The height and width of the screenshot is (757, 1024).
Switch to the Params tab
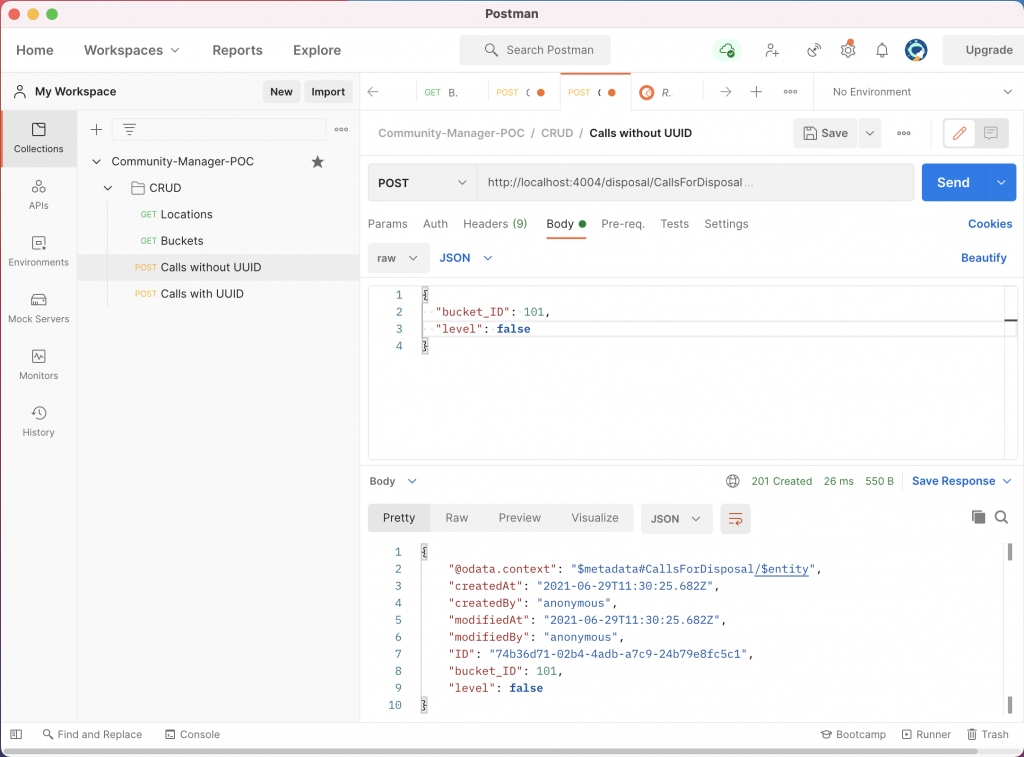[387, 224]
